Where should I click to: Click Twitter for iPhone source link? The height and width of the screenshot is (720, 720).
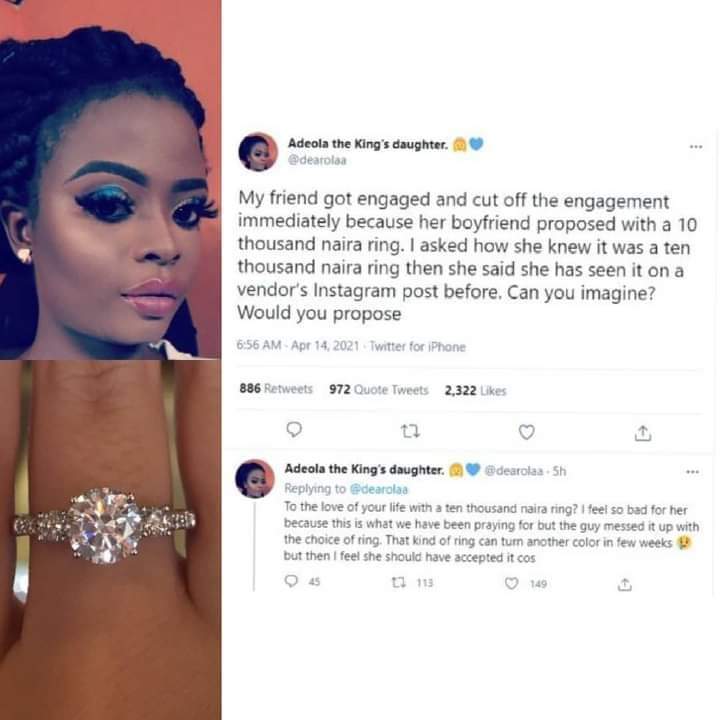point(417,346)
